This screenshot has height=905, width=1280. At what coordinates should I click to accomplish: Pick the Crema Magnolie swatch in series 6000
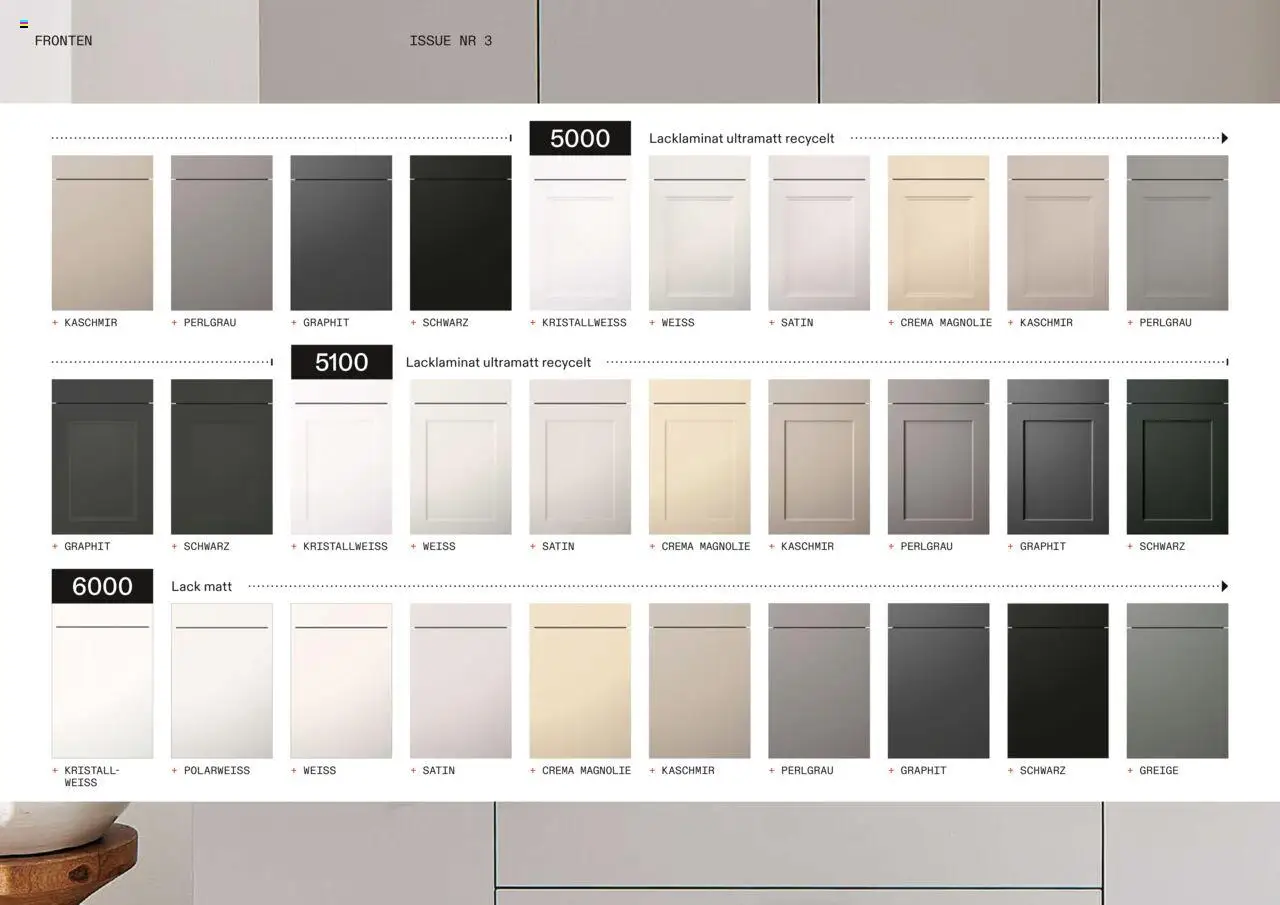click(x=580, y=680)
